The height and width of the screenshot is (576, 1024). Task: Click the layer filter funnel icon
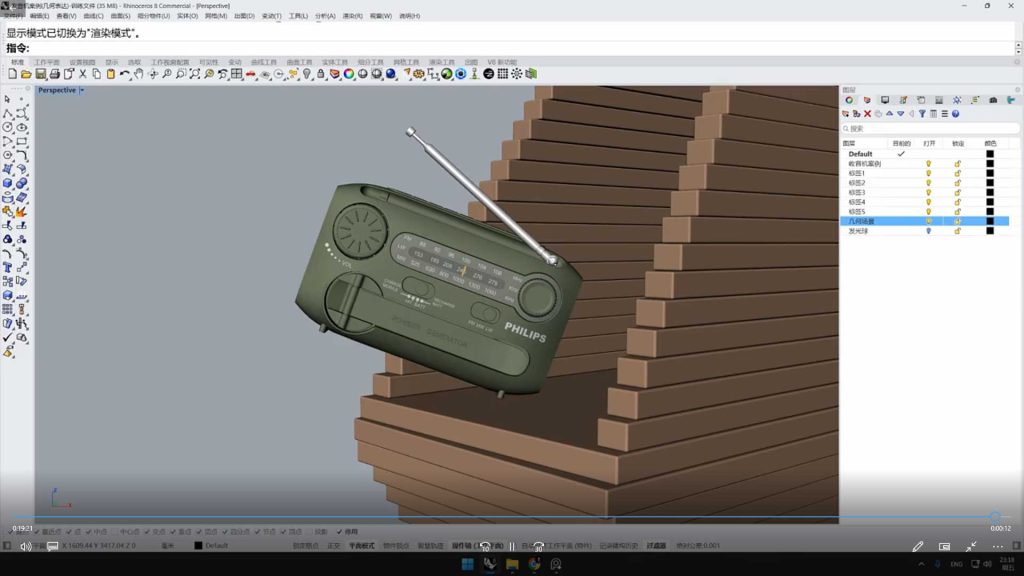point(921,114)
